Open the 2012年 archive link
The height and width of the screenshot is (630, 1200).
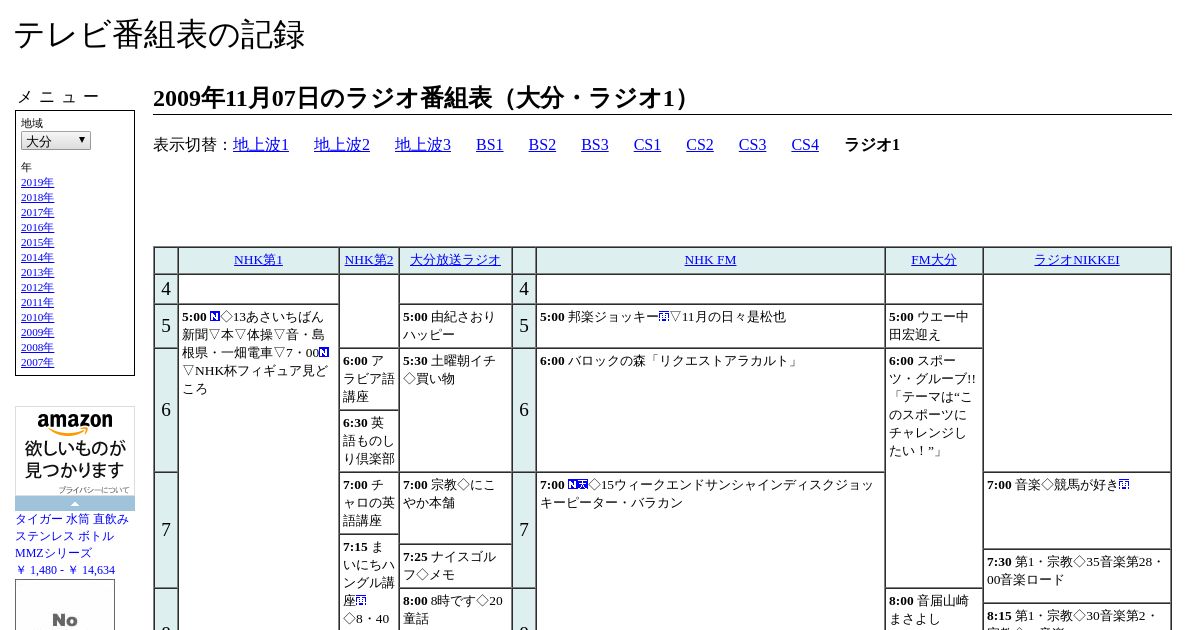click(37, 287)
